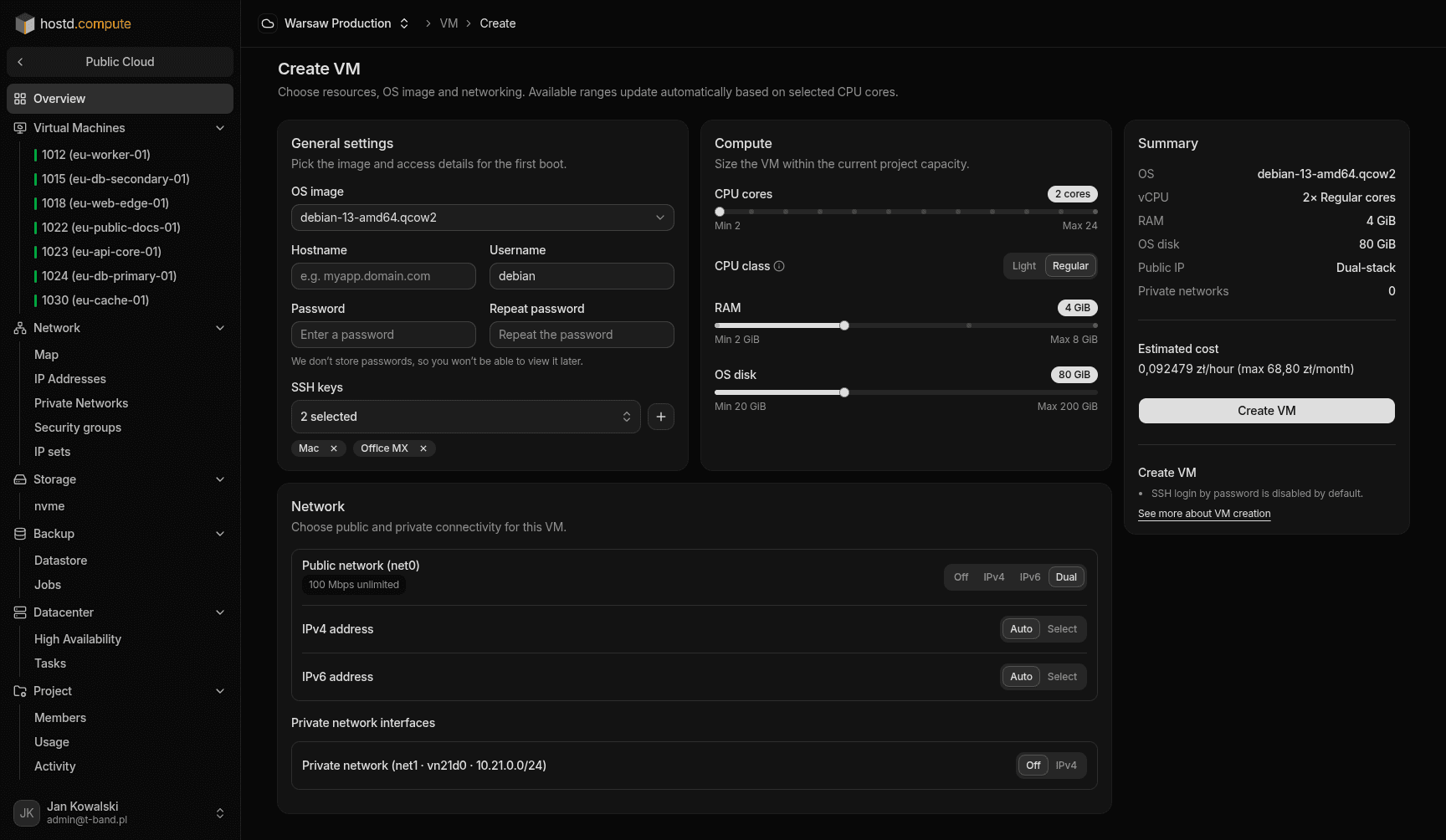Click the cloud icon beside Warsaw Production
This screenshot has height=840, width=1446.
point(268,23)
